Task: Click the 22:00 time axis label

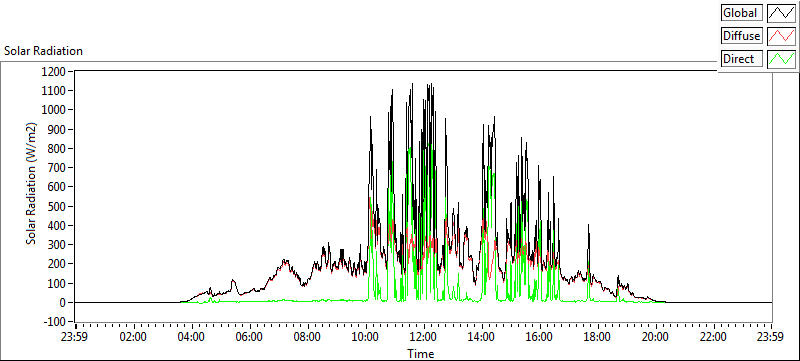Action: click(714, 337)
